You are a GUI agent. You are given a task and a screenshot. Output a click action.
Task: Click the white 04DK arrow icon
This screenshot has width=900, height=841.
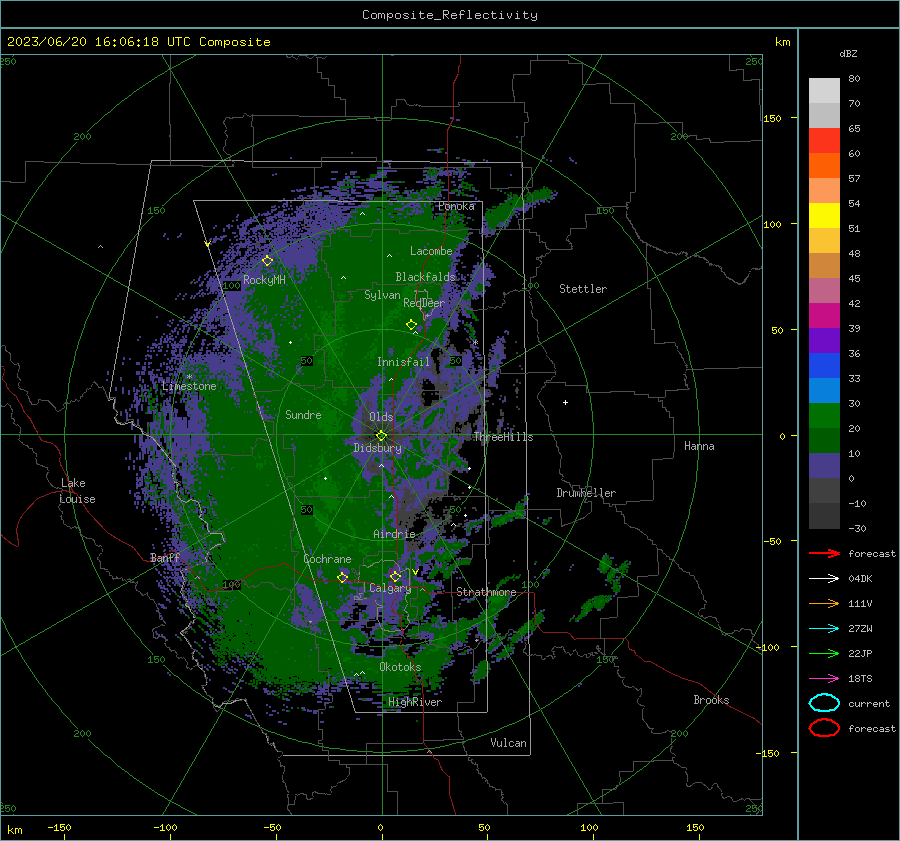tap(824, 578)
